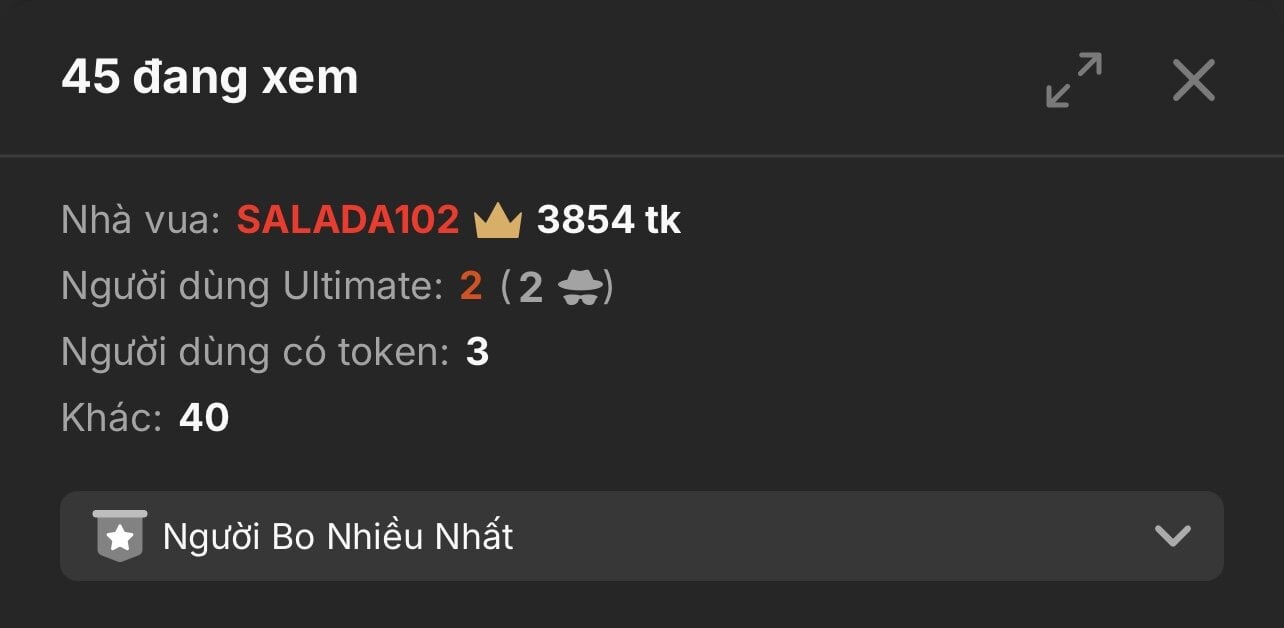Click the dropdown chevron arrow
The width and height of the screenshot is (1284, 628).
(1172, 536)
